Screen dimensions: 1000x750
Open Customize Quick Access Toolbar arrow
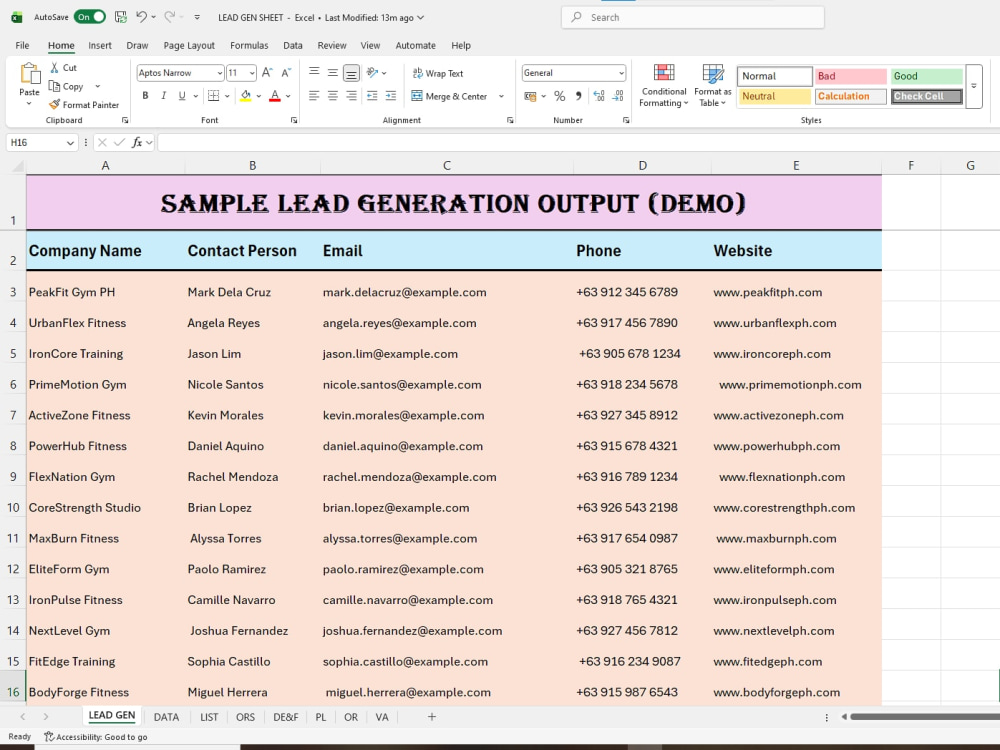tap(197, 17)
